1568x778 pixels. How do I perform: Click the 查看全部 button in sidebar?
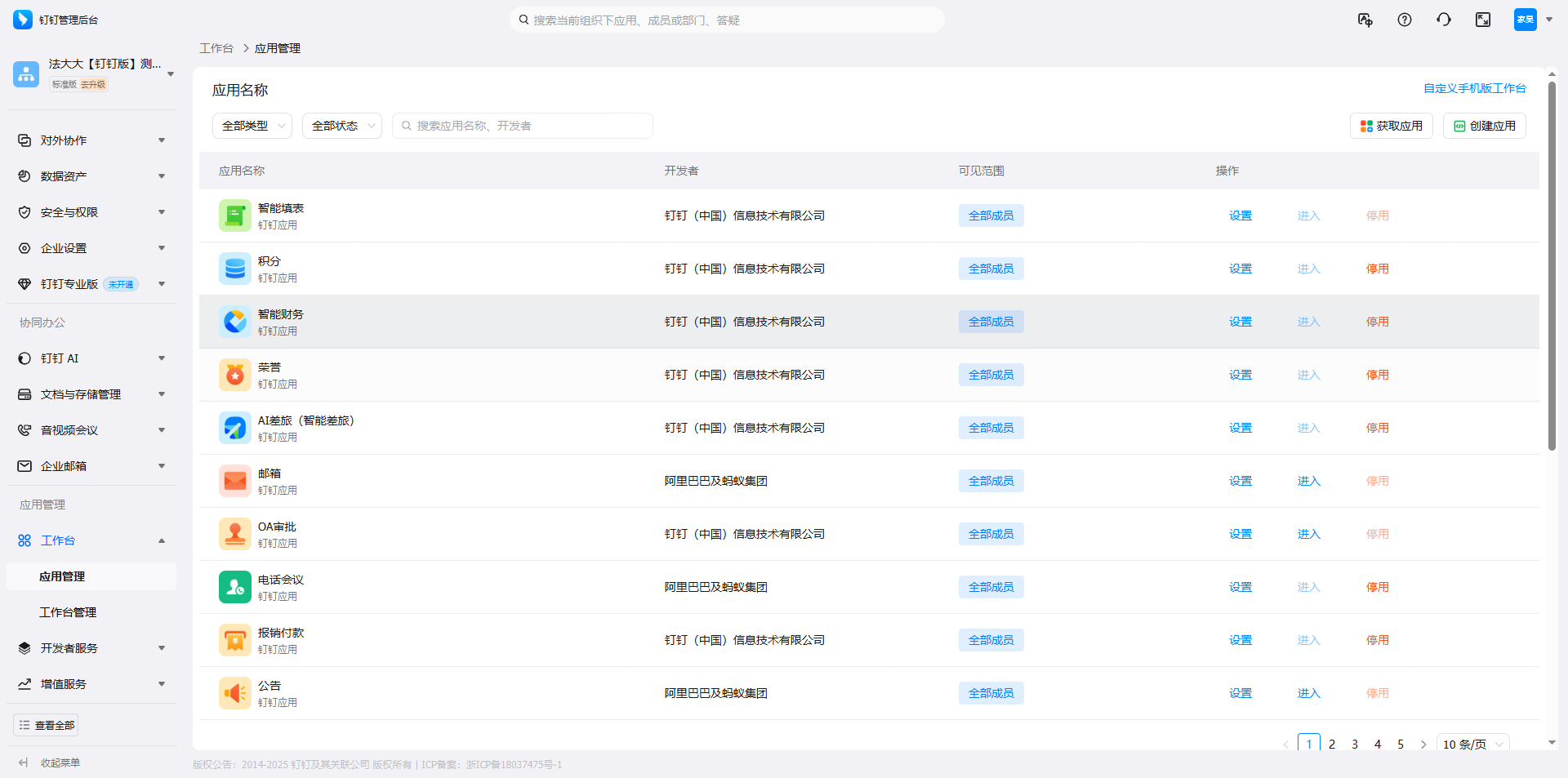pos(46,725)
